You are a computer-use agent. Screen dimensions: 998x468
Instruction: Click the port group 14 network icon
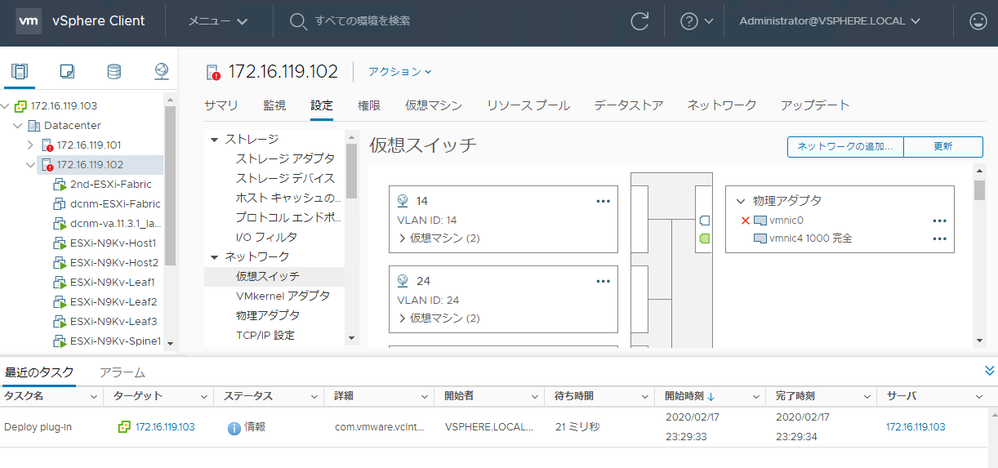point(403,201)
